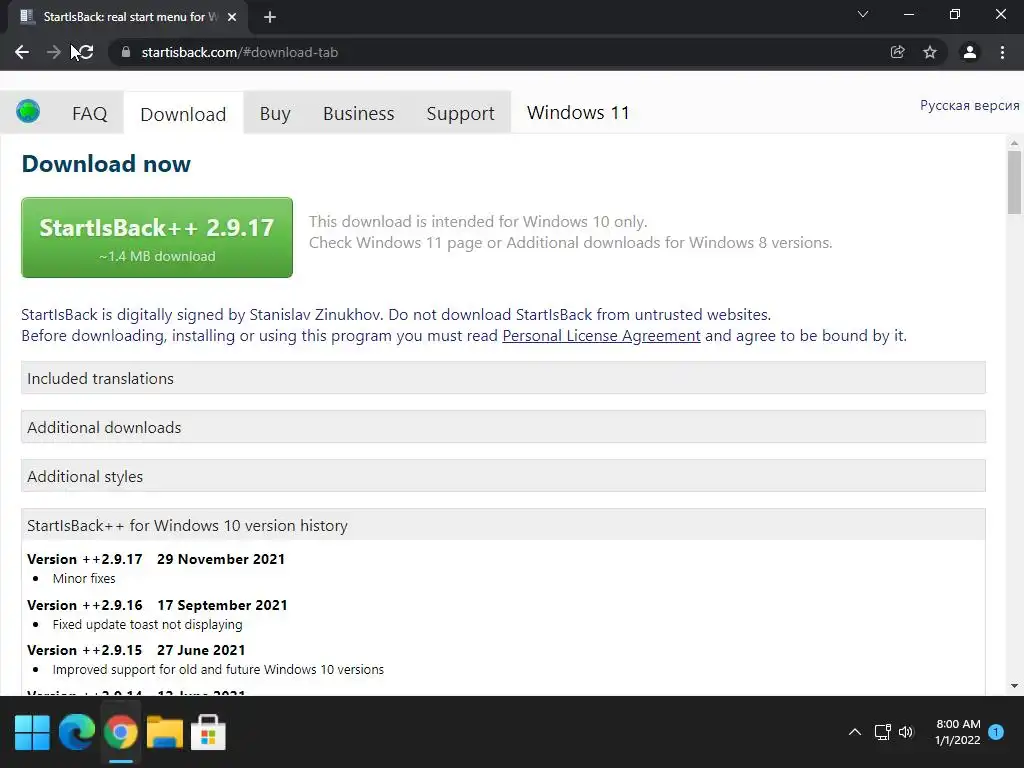The width and height of the screenshot is (1024, 768).
Task: Collapse the Windows 10 version history section
Action: 503,525
